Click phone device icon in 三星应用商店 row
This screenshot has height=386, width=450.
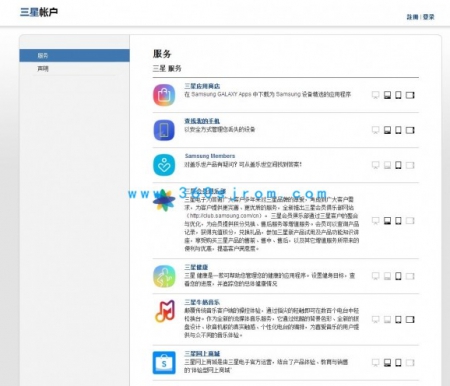[x=398, y=95]
